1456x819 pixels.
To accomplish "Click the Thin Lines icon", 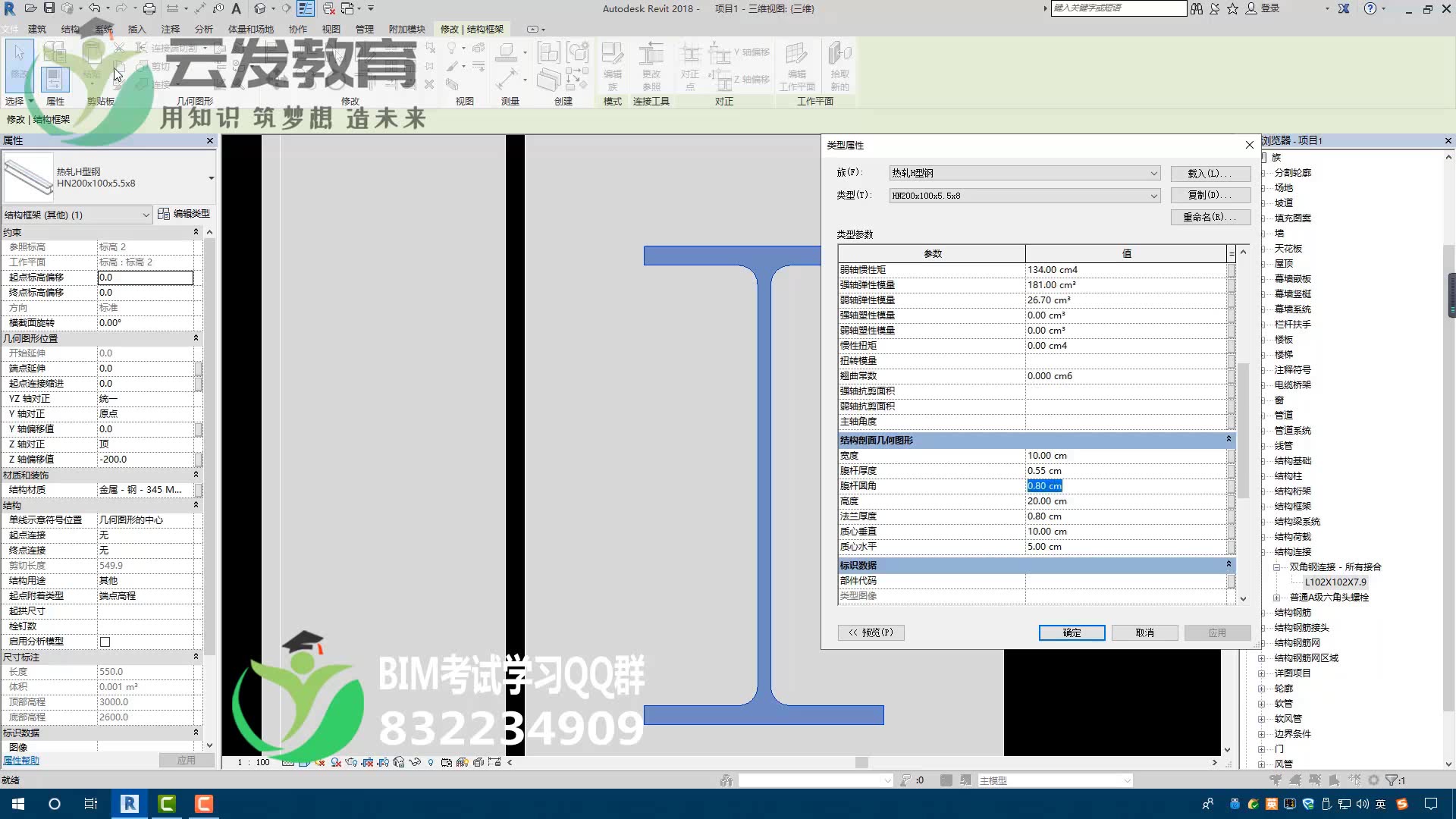I will pyautogui.click(x=306, y=8).
